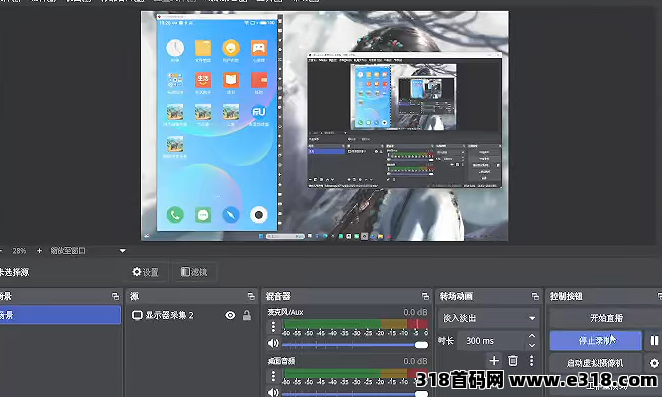Float the 场景 dock panel icon
This screenshot has width=662, height=397.
pyautogui.click(x=115, y=296)
